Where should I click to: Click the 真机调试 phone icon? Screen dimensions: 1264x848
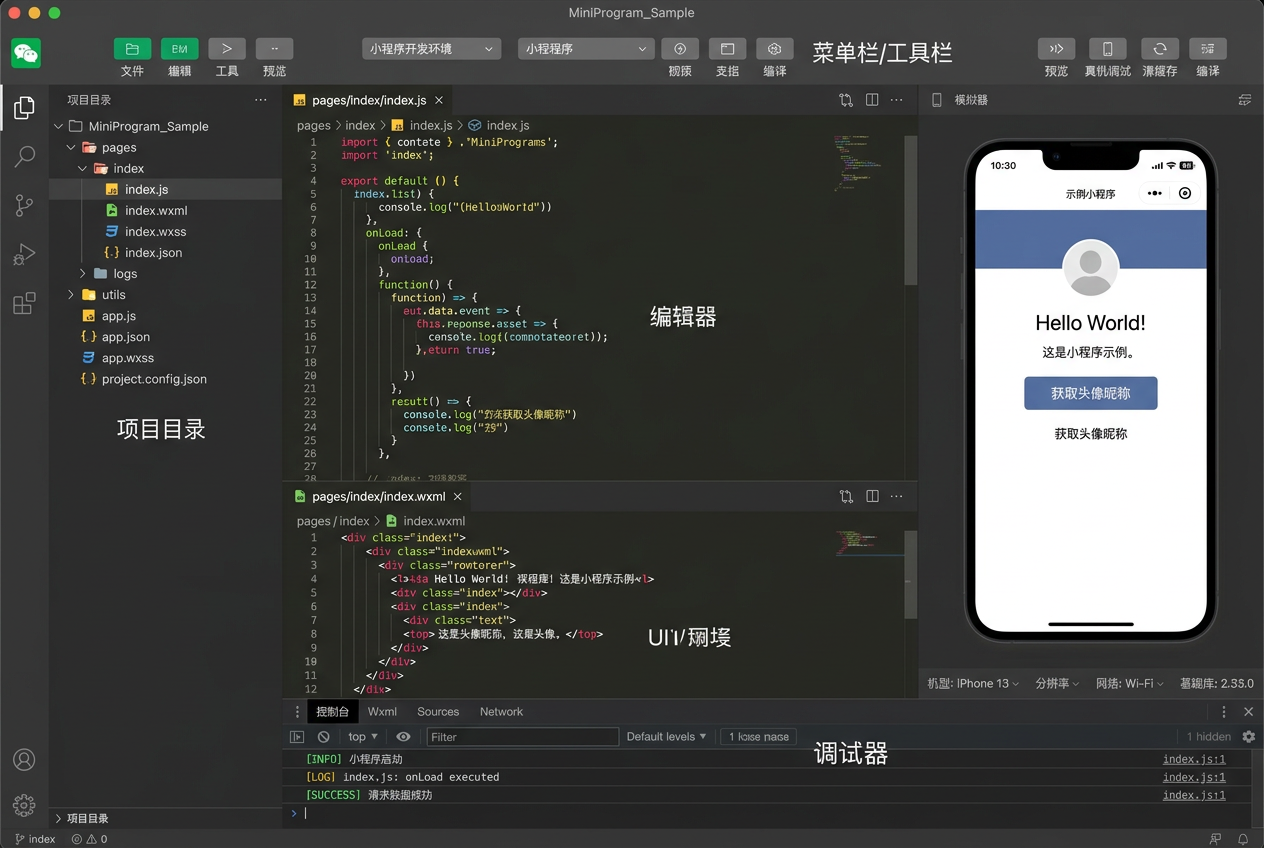click(x=1107, y=49)
